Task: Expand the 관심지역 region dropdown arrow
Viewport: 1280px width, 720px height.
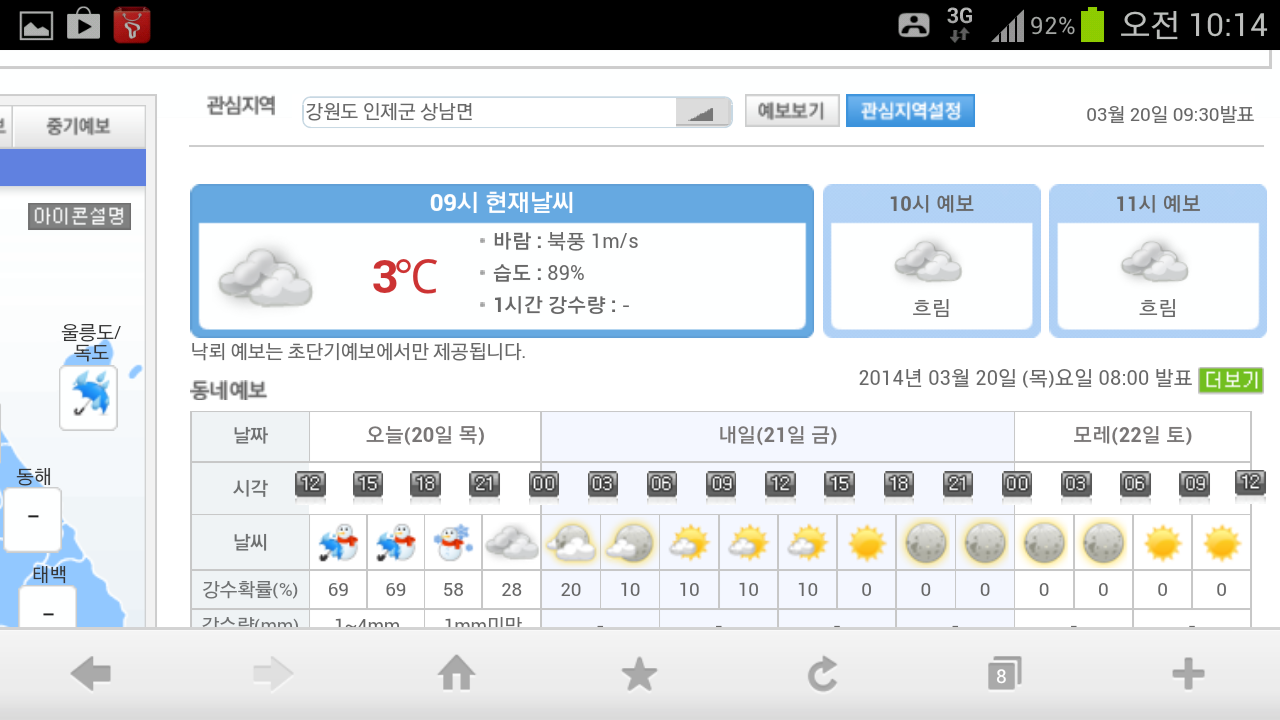Action: click(x=704, y=112)
